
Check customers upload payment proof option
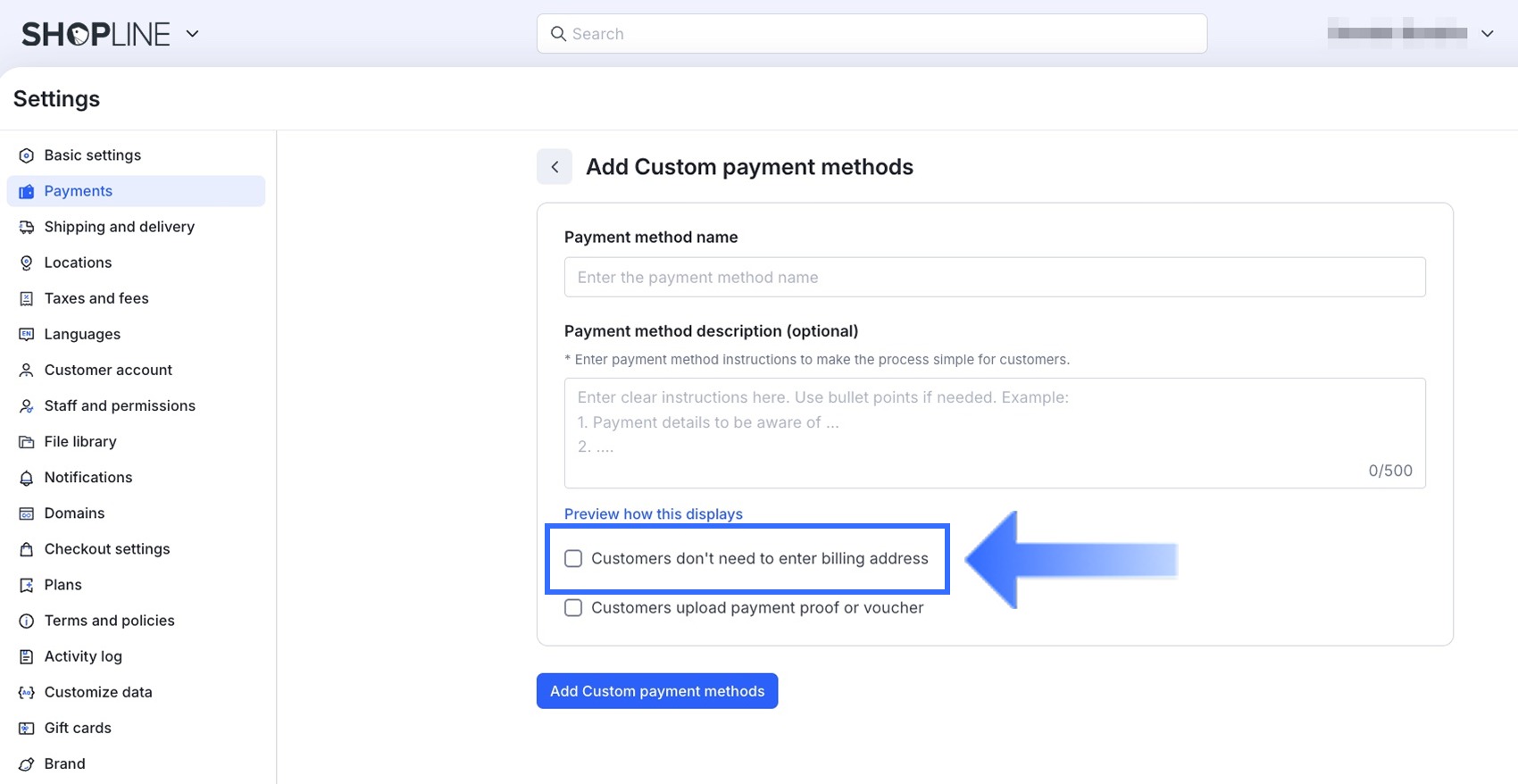[x=573, y=608]
